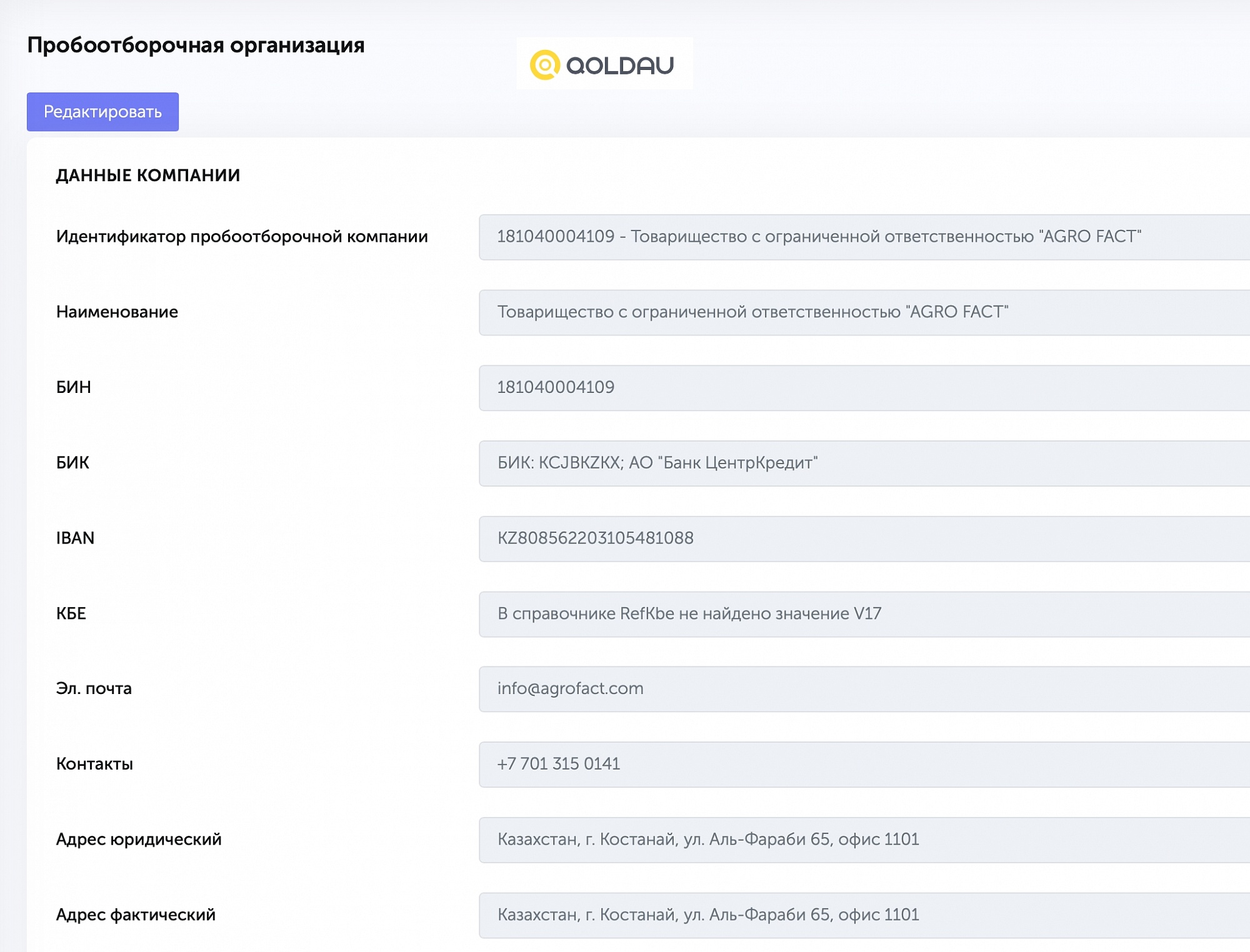Click the Контакты field label
The width and height of the screenshot is (1250, 952).
tap(94, 765)
